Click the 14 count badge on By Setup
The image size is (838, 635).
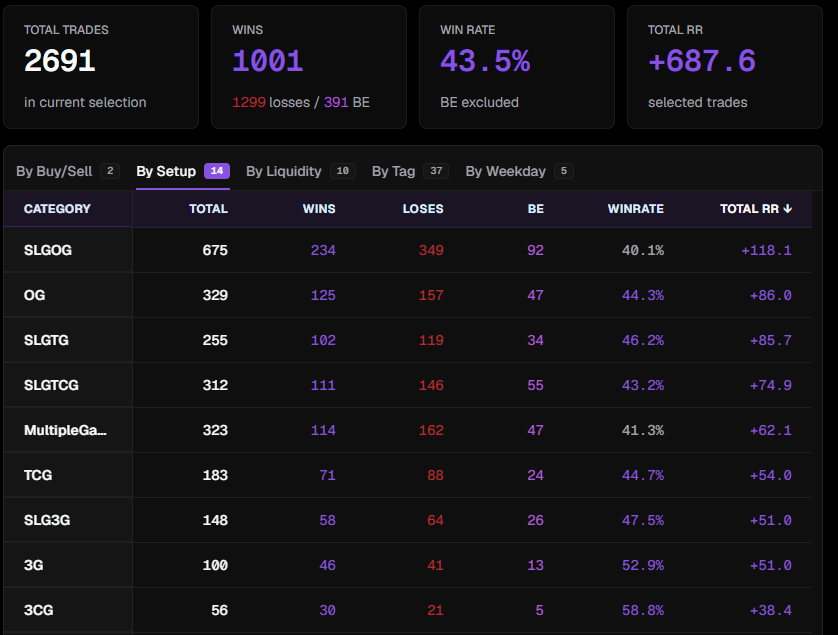tap(217, 171)
